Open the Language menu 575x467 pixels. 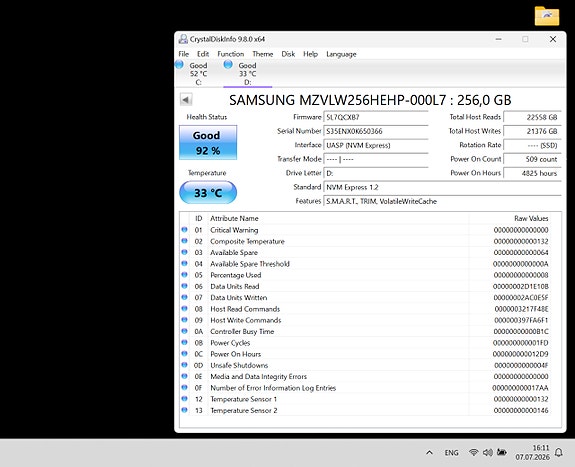[341, 54]
